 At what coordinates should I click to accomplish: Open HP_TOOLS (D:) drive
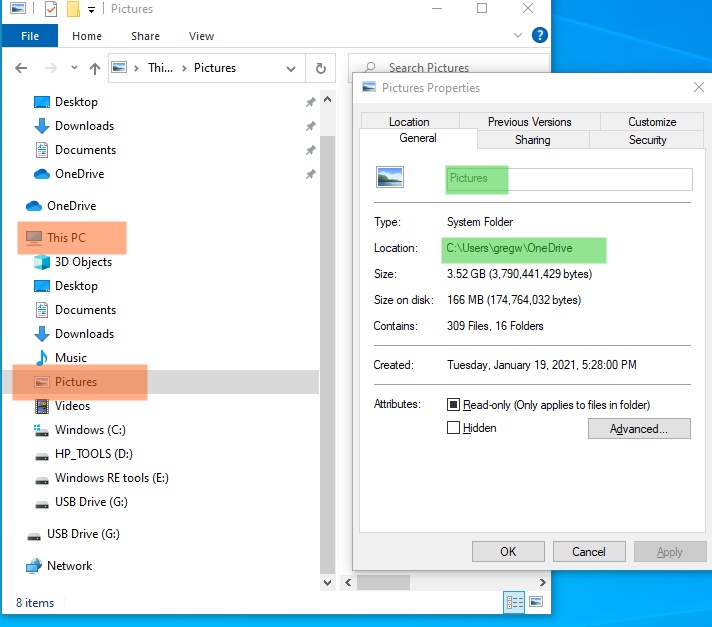94,454
